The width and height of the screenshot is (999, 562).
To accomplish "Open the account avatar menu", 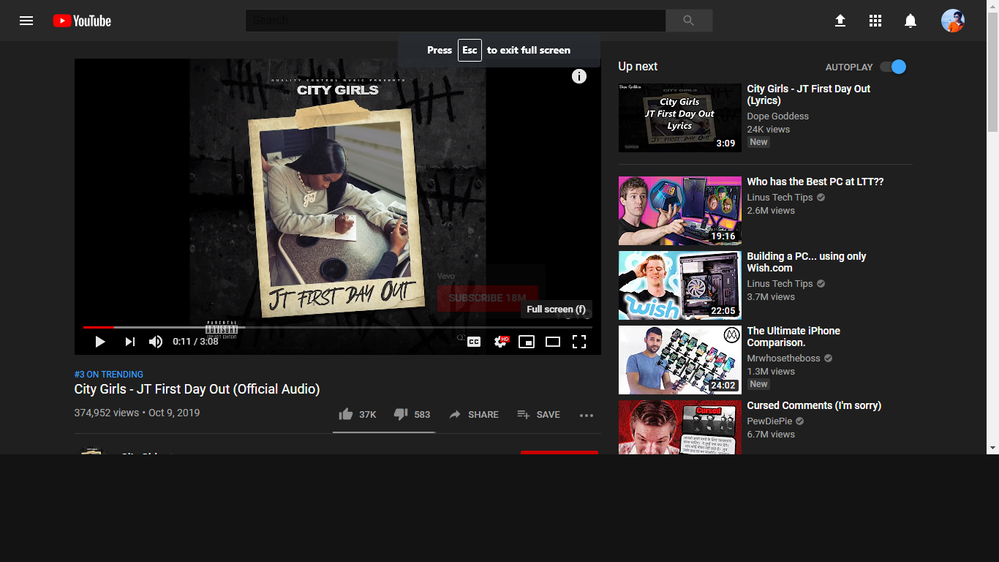I will coord(952,21).
